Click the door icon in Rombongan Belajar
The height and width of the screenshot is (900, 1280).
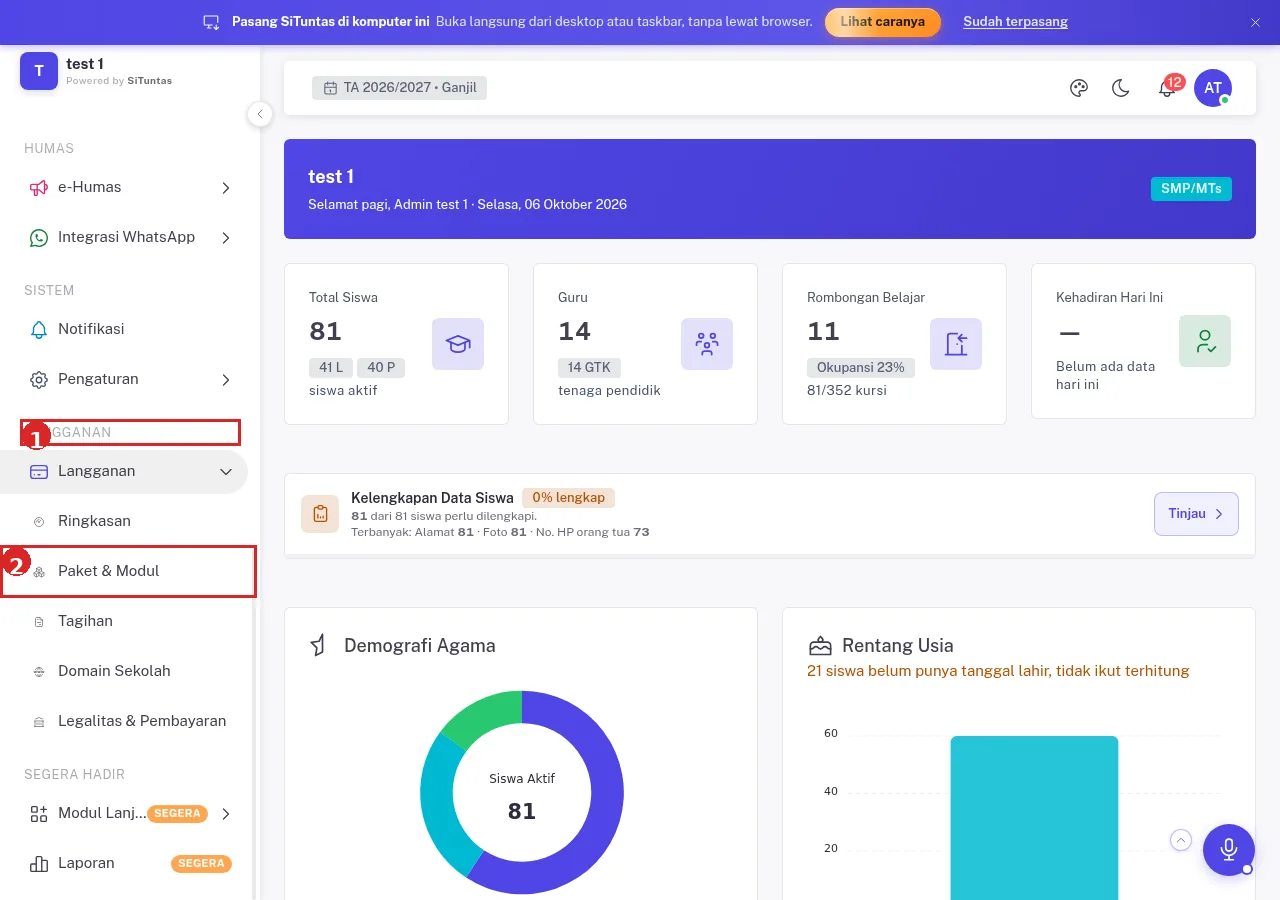(956, 344)
